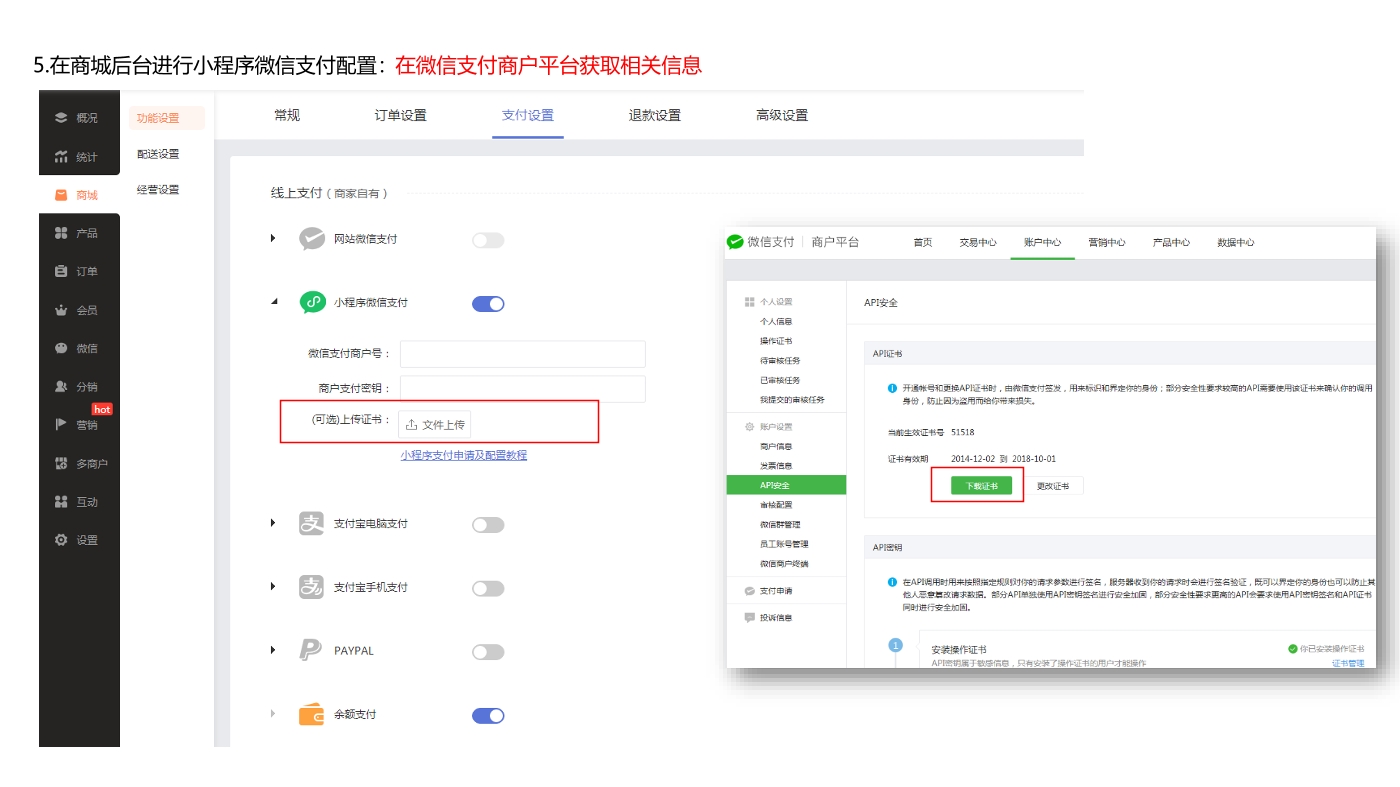The image size is (1400, 787).
Task: Expand the 余额支付 row arrow
Action: coord(273,713)
